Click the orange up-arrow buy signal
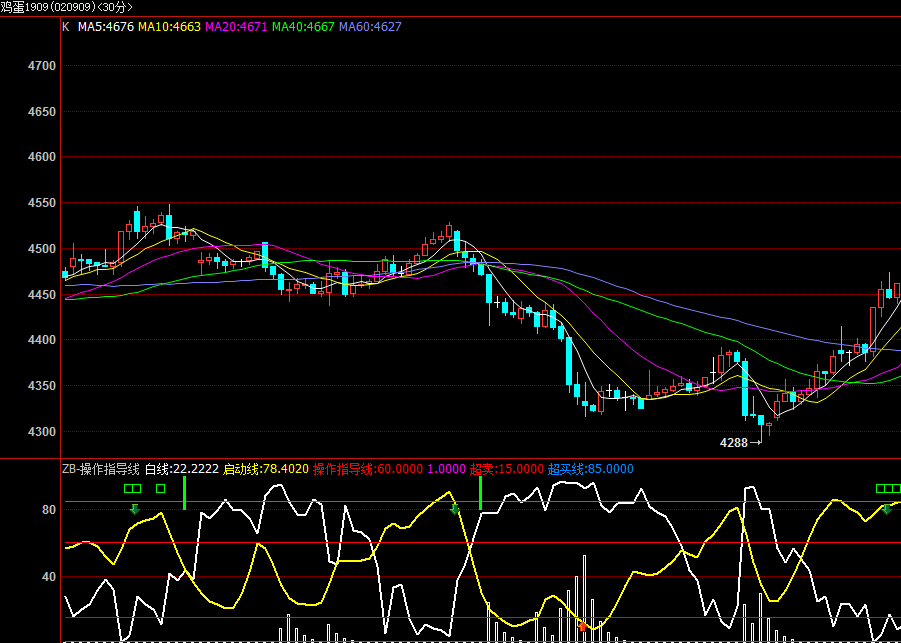 (x=583, y=626)
